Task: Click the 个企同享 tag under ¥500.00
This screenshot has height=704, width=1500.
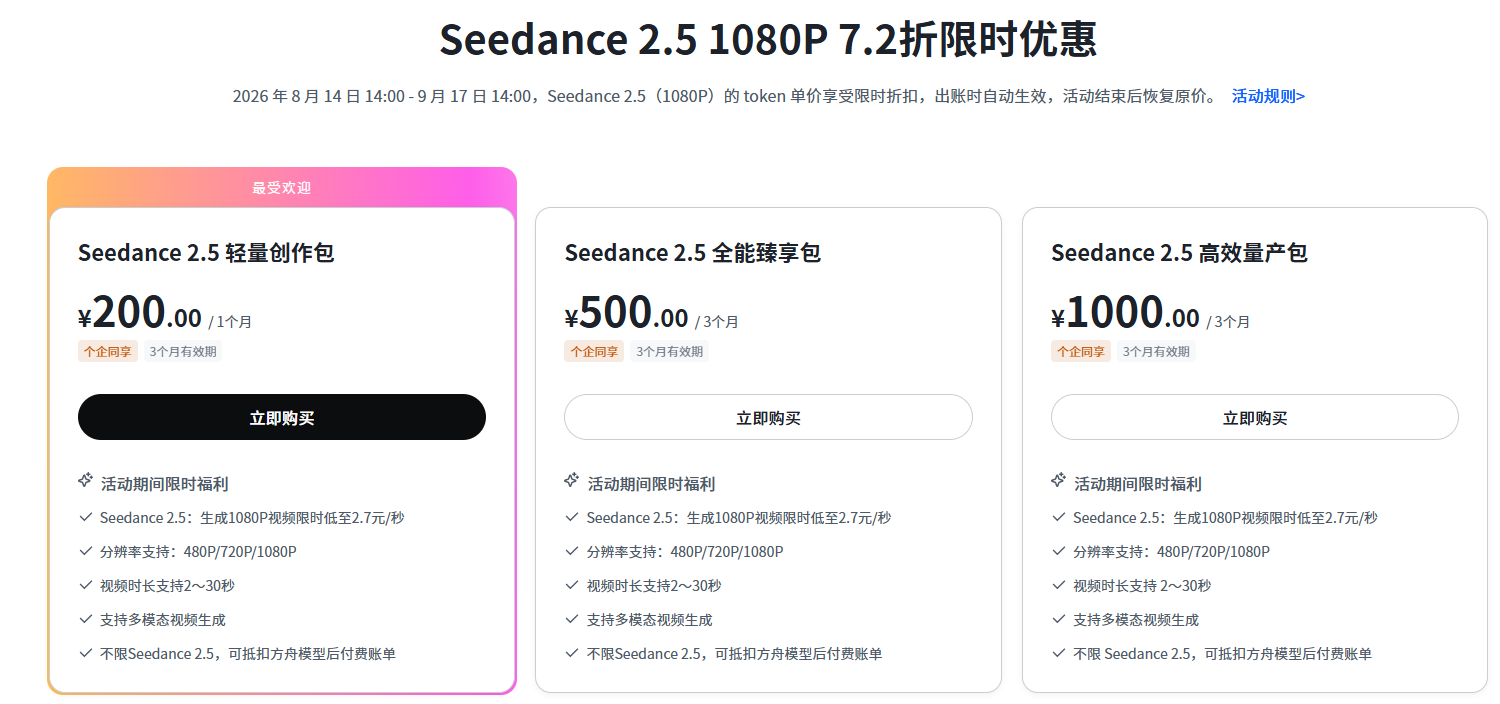Action: pos(594,351)
